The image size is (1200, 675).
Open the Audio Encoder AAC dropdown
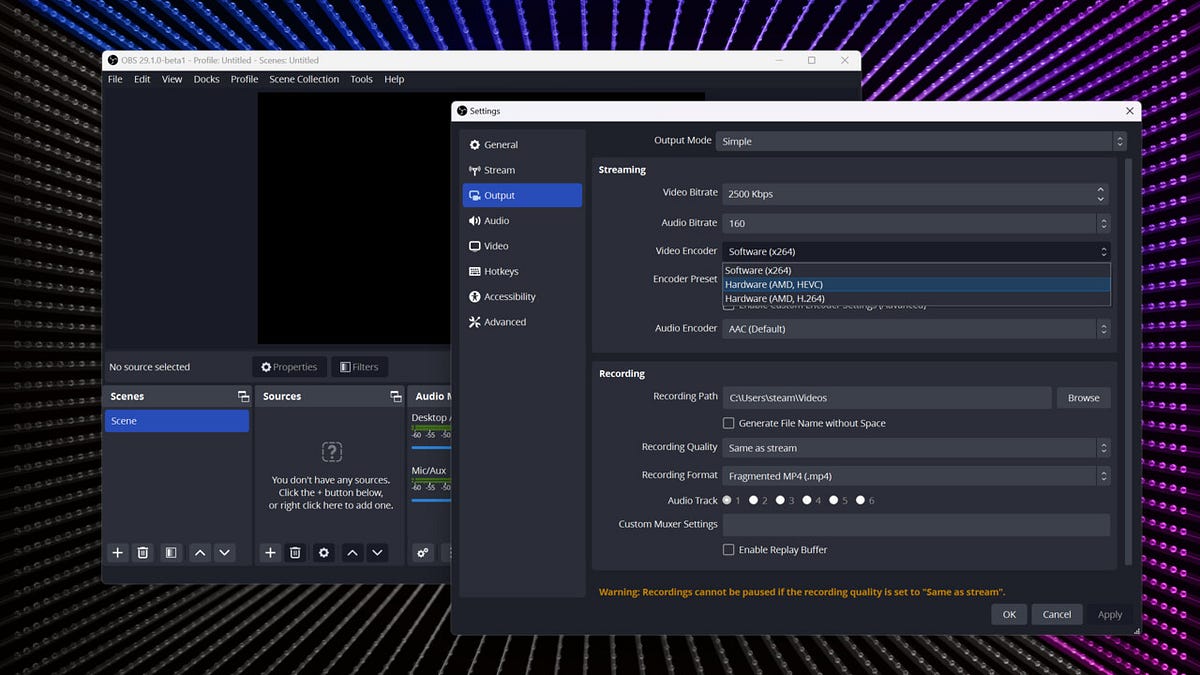(x=916, y=329)
